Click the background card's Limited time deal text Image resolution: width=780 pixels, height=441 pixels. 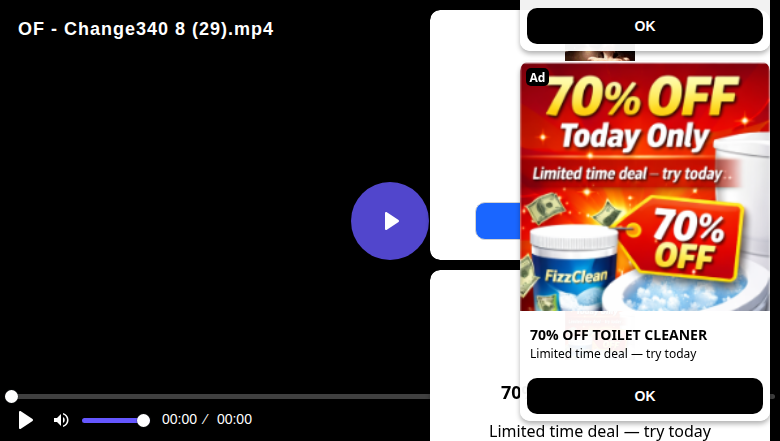click(x=600, y=431)
